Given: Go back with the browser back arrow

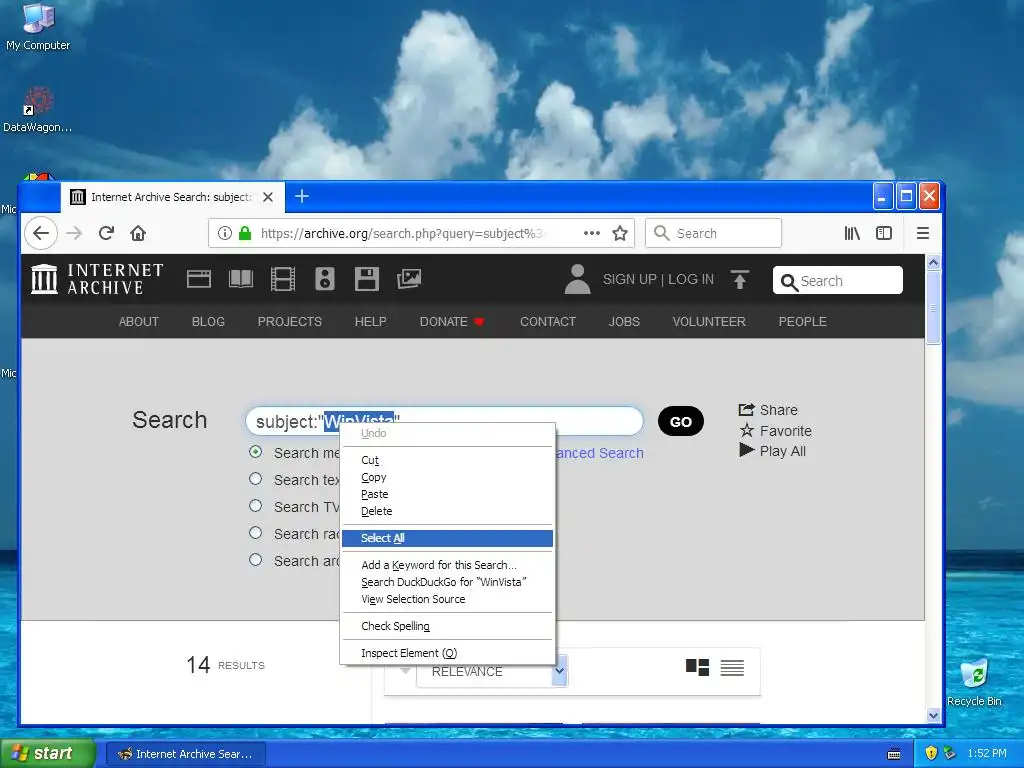Looking at the screenshot, I should [x=41, y=233].
